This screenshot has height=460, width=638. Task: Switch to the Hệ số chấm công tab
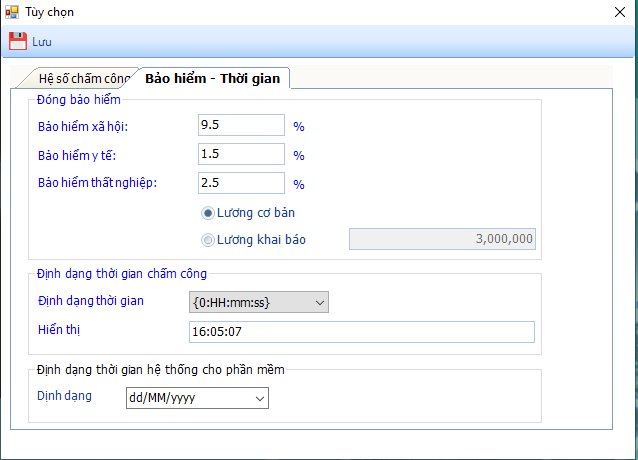point(80,78)
